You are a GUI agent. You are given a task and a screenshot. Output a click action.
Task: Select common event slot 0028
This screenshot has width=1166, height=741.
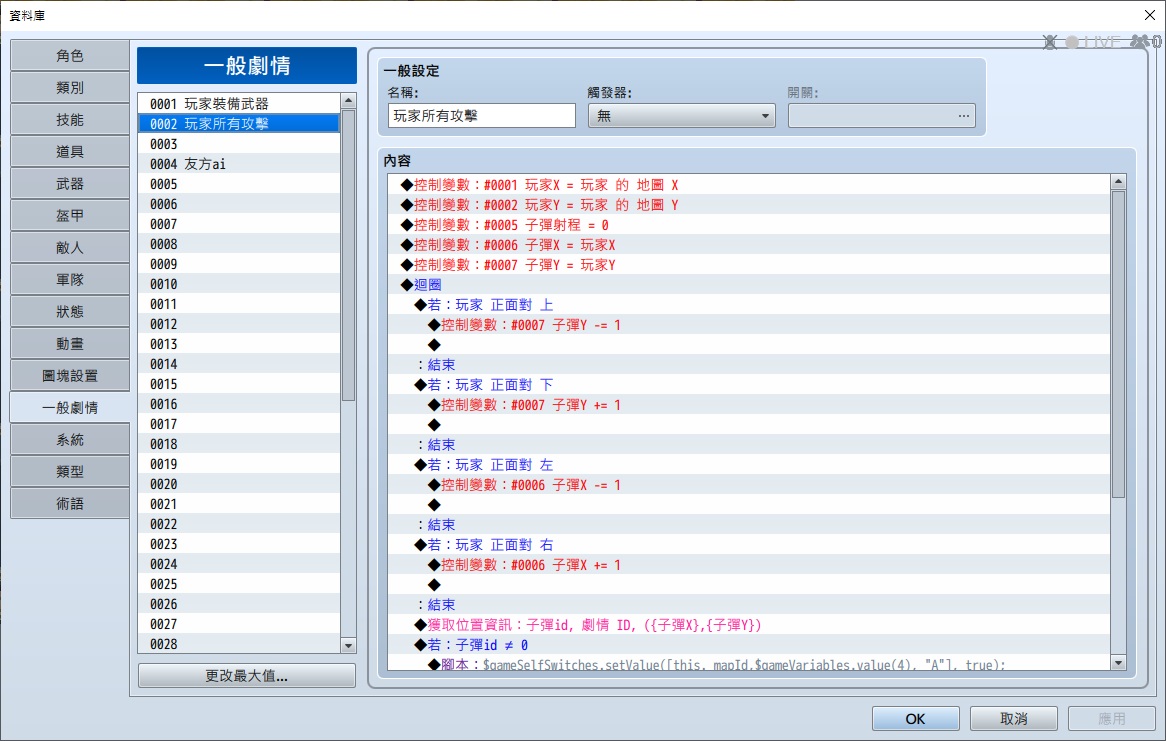pos(239,644)
